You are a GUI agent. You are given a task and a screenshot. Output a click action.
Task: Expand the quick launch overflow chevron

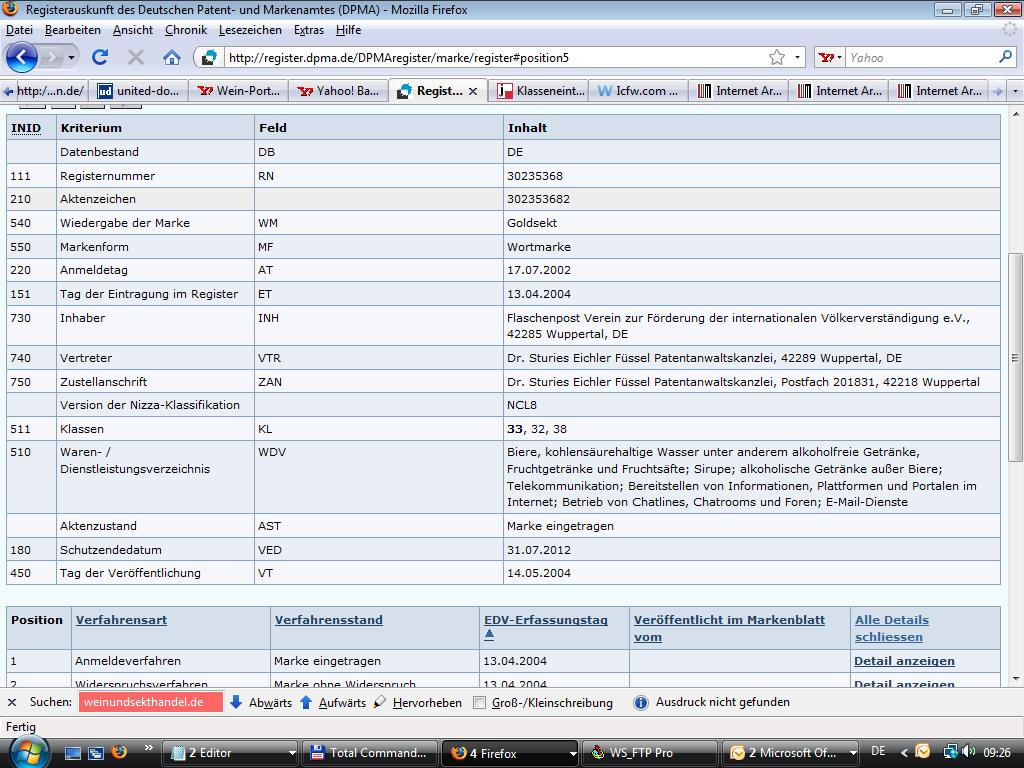[x=148, y=748]
